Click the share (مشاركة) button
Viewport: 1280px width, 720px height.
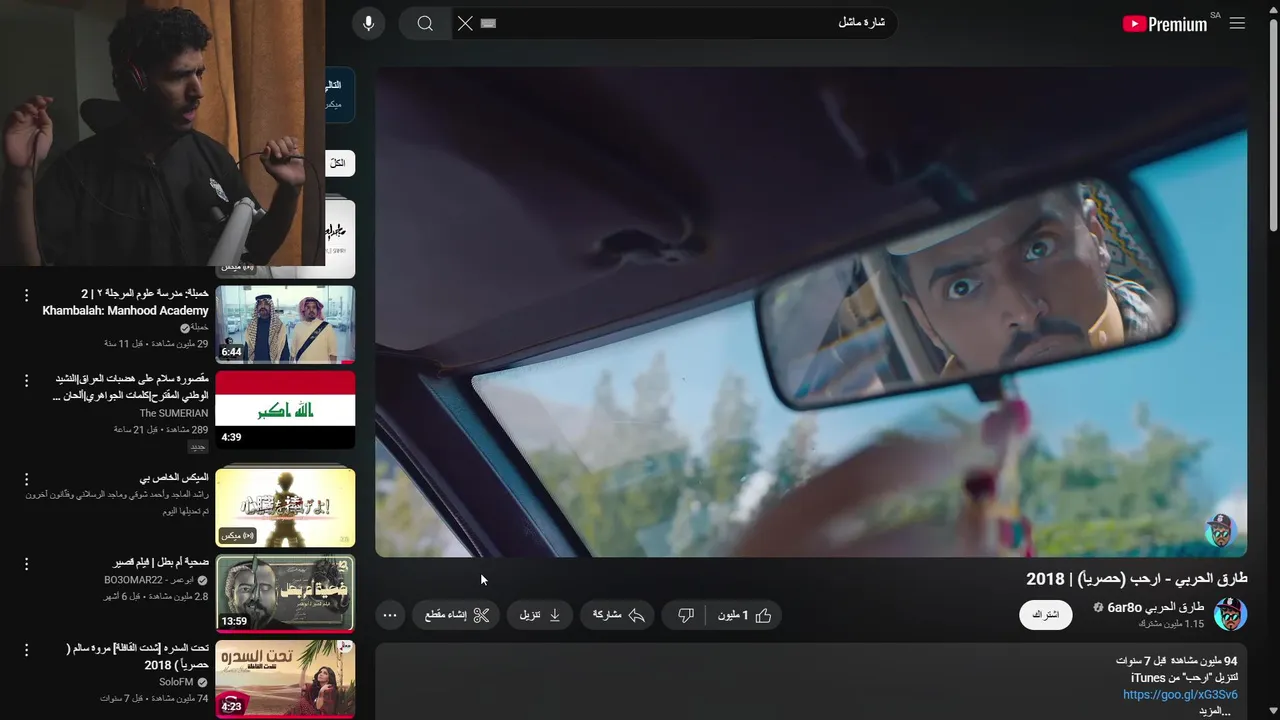[618, 615]
